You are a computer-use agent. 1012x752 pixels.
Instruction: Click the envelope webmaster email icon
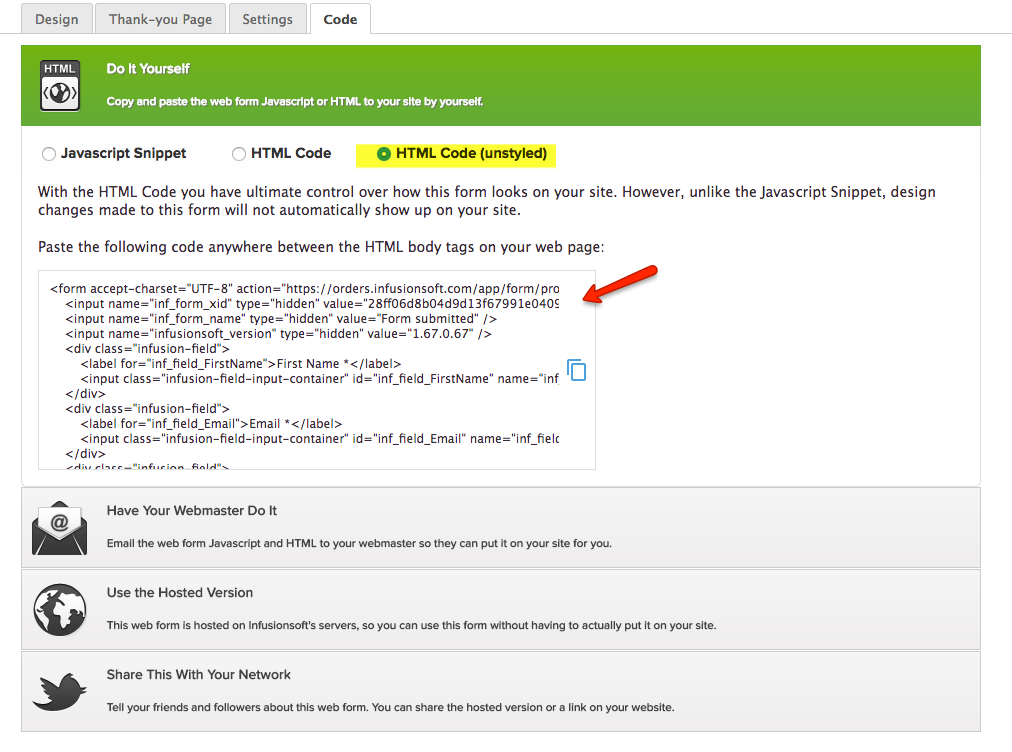point(60,528)
